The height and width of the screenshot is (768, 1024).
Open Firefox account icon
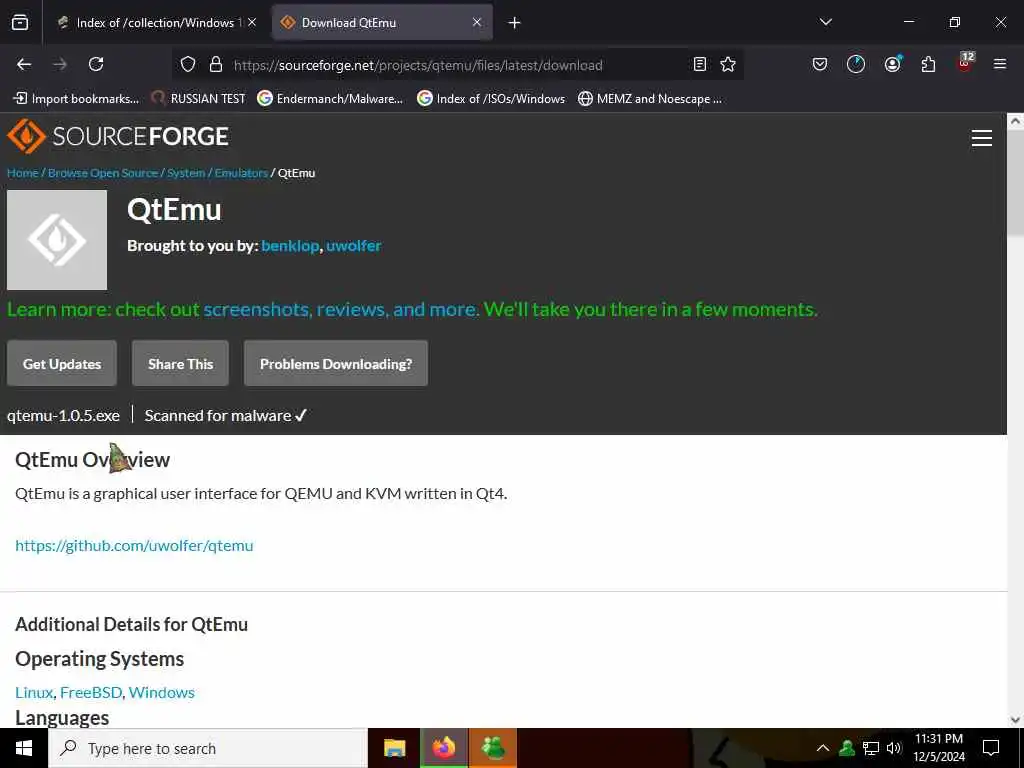click(892, 64)
